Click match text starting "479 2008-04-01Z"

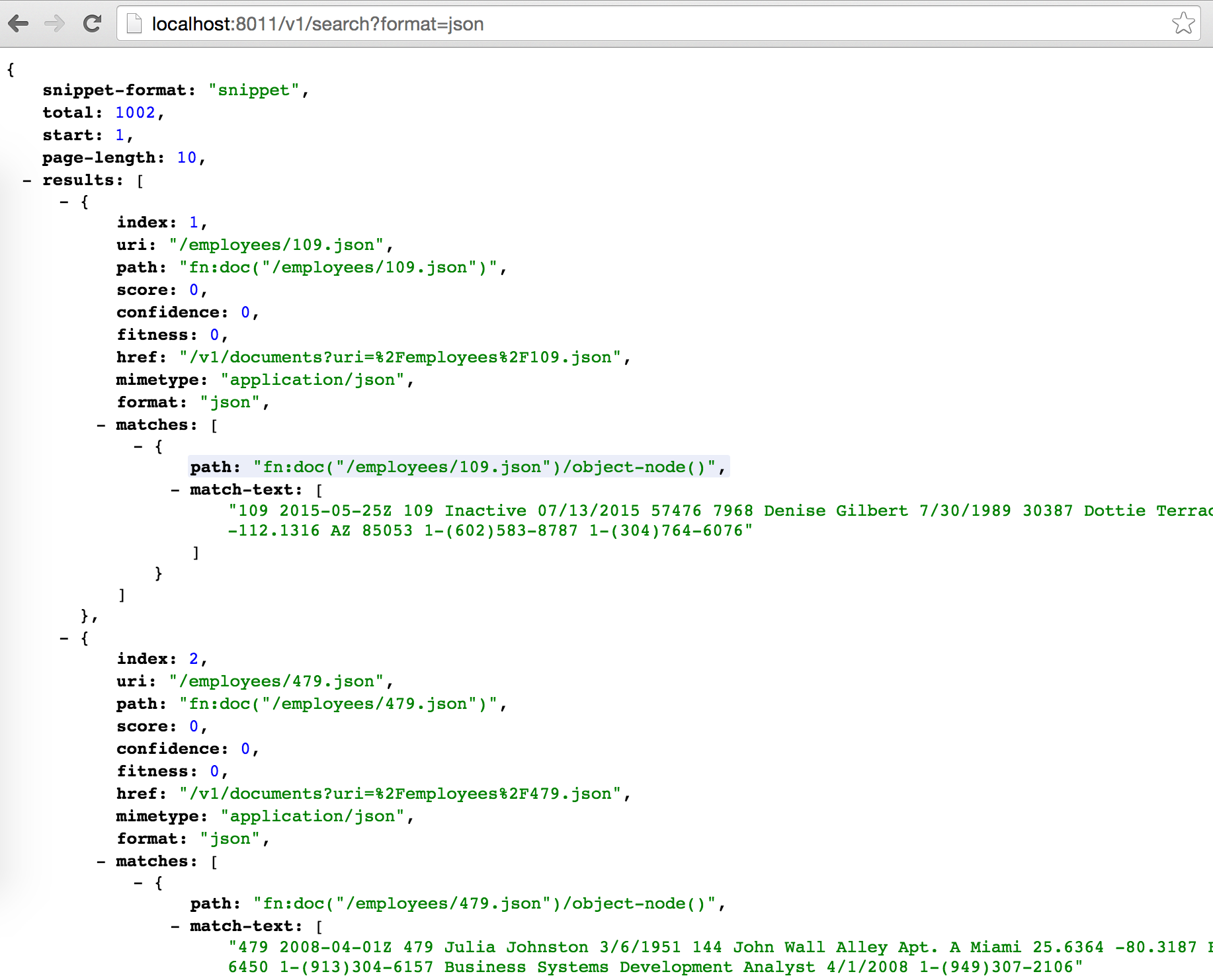tap(721, 947)
